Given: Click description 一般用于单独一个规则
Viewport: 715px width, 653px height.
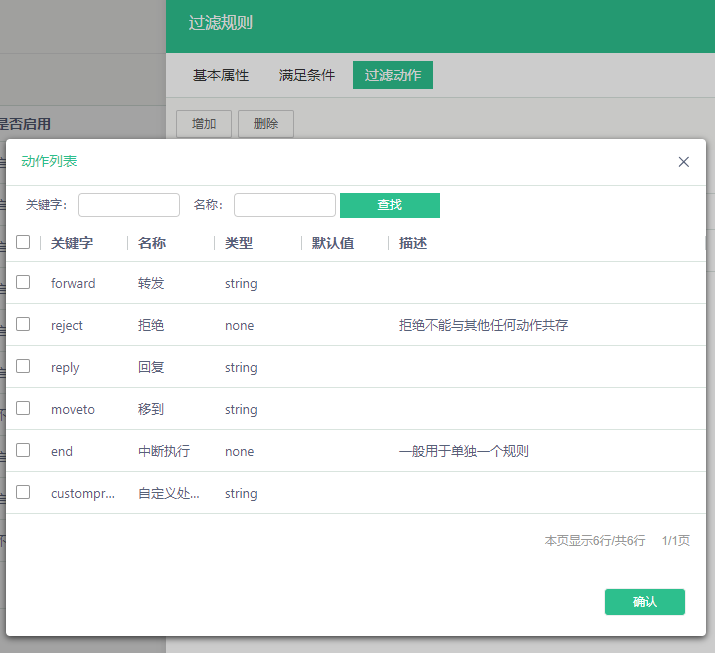Looking at the screenshot, I should pos(464,451).
